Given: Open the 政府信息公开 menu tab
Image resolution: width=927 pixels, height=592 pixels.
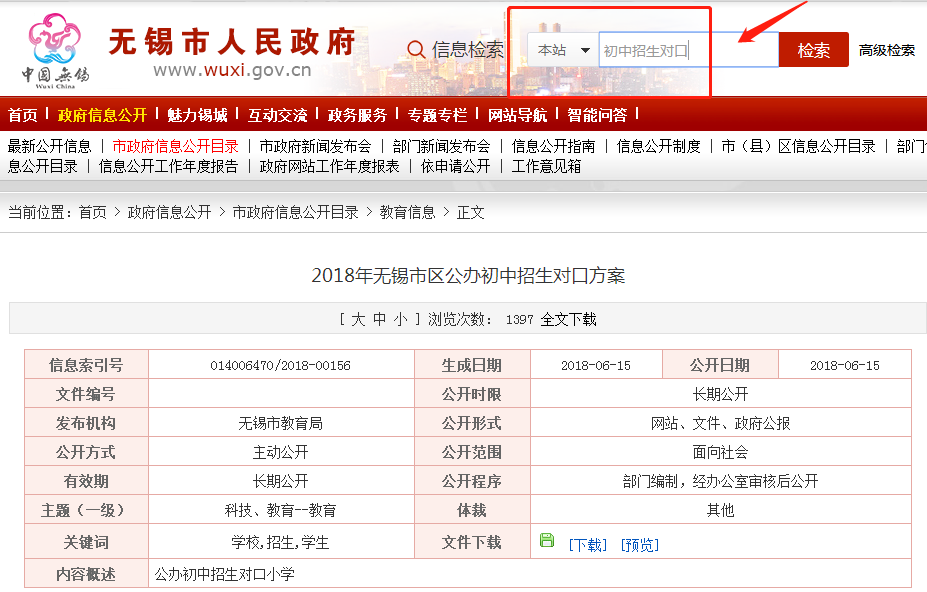Looking at the screenshot, I should (x=102, y=115).
